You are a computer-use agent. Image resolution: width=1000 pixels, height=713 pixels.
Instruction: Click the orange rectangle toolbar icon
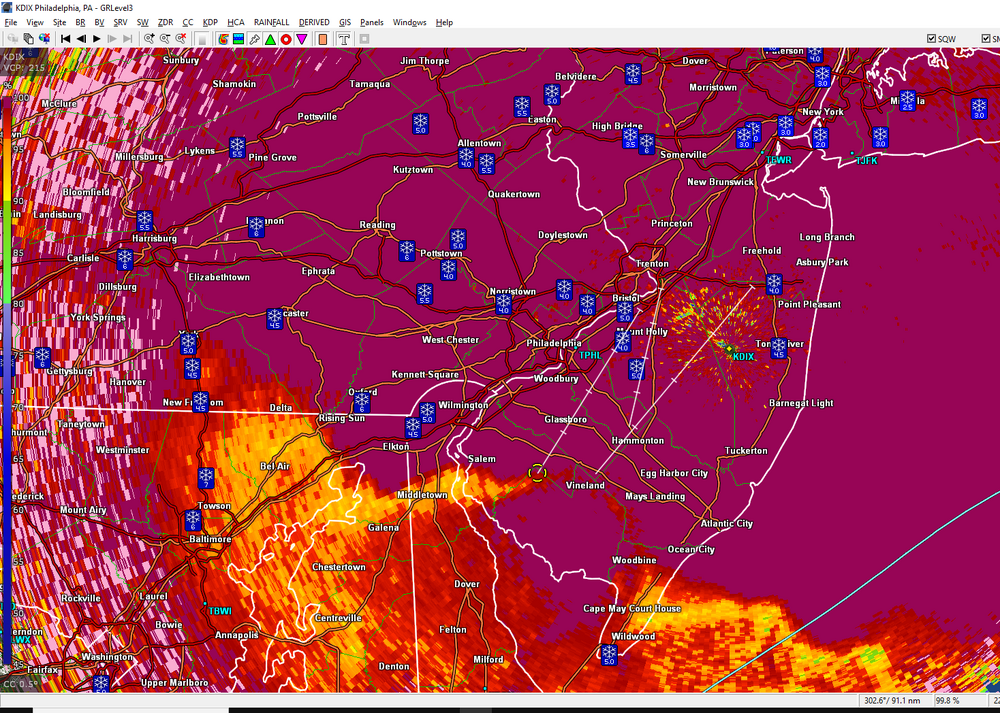(x=322, y=38)
